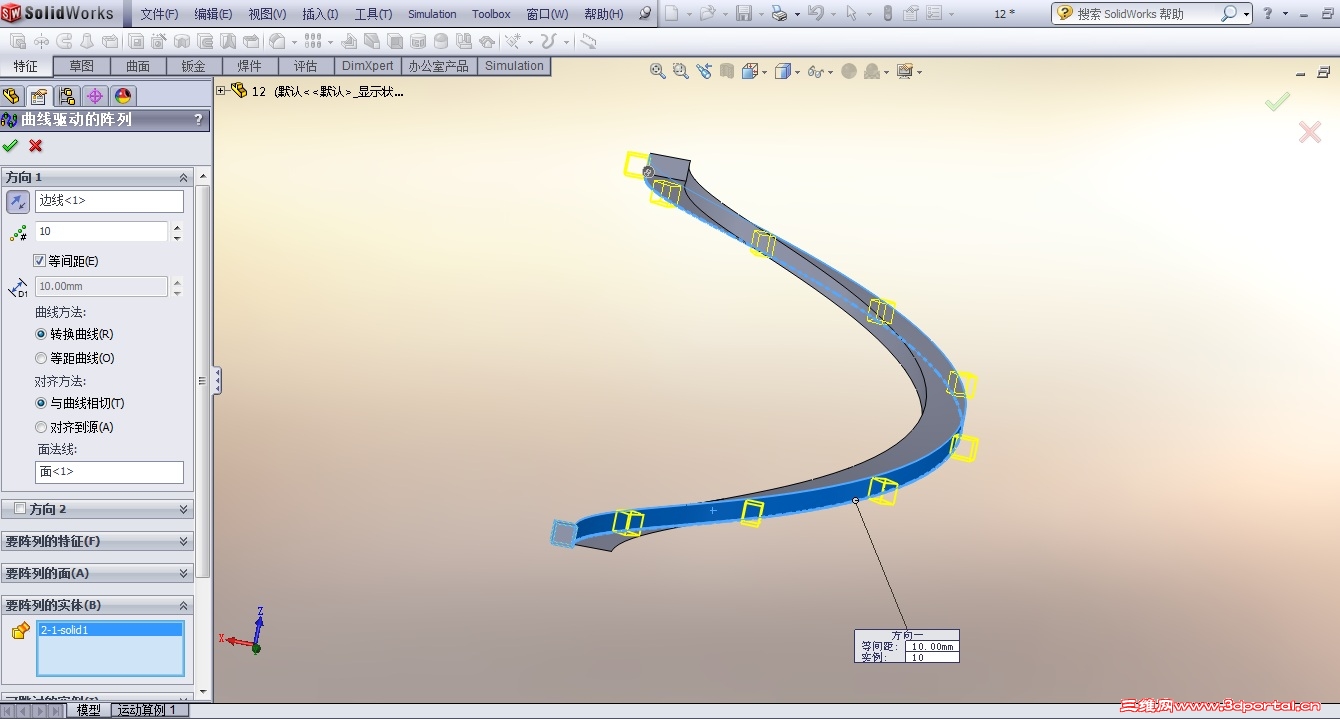Click the PropertyManager help question mark
This screenshot has height=719, width=1340.
(x=198, y=119)
